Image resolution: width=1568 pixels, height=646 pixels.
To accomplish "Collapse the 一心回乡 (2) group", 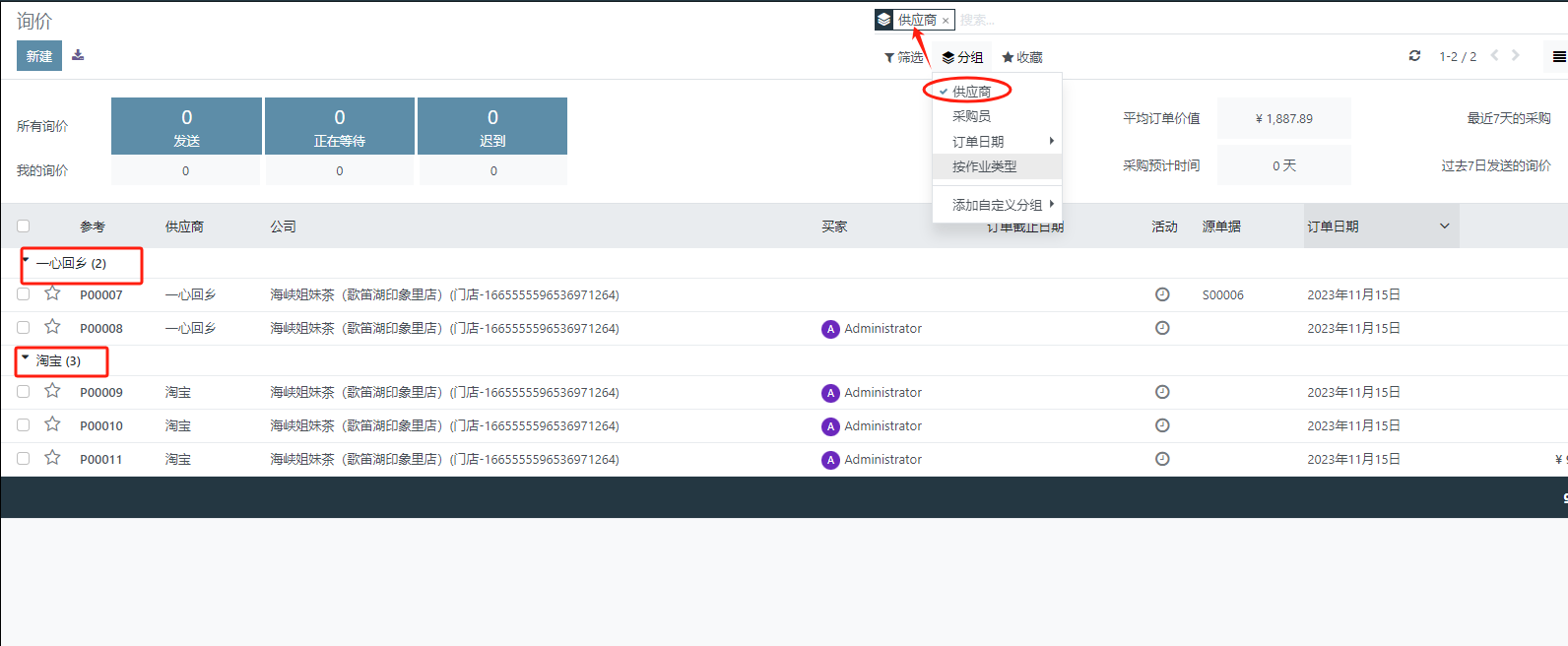I will [71, 263].
